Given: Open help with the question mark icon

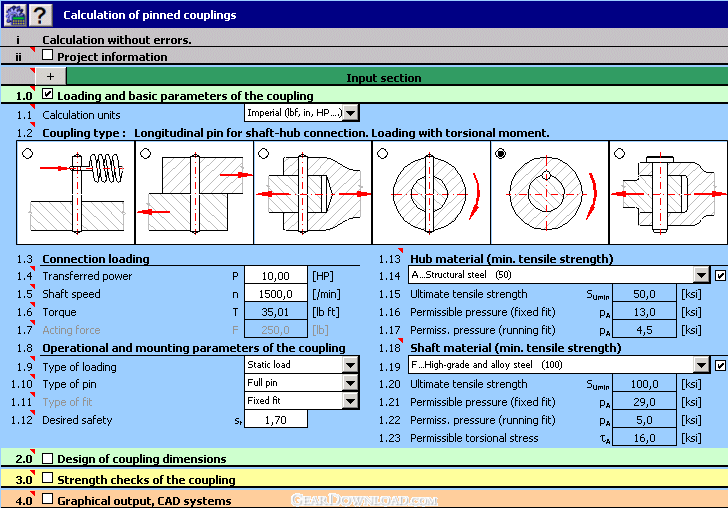Looking at the screenshot, I should point(39,14).
